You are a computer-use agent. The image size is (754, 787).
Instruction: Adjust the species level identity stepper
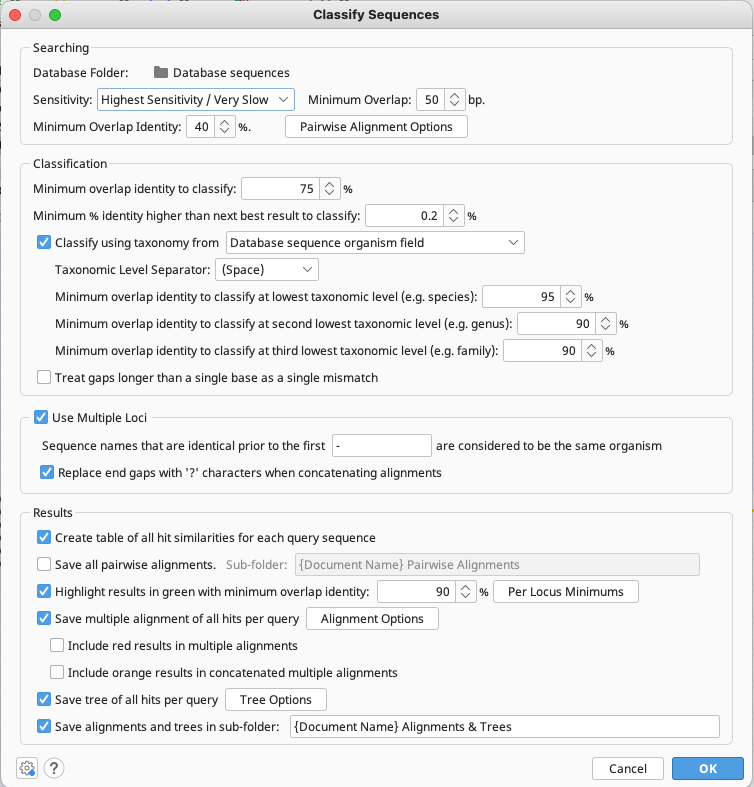click(570, 297)
